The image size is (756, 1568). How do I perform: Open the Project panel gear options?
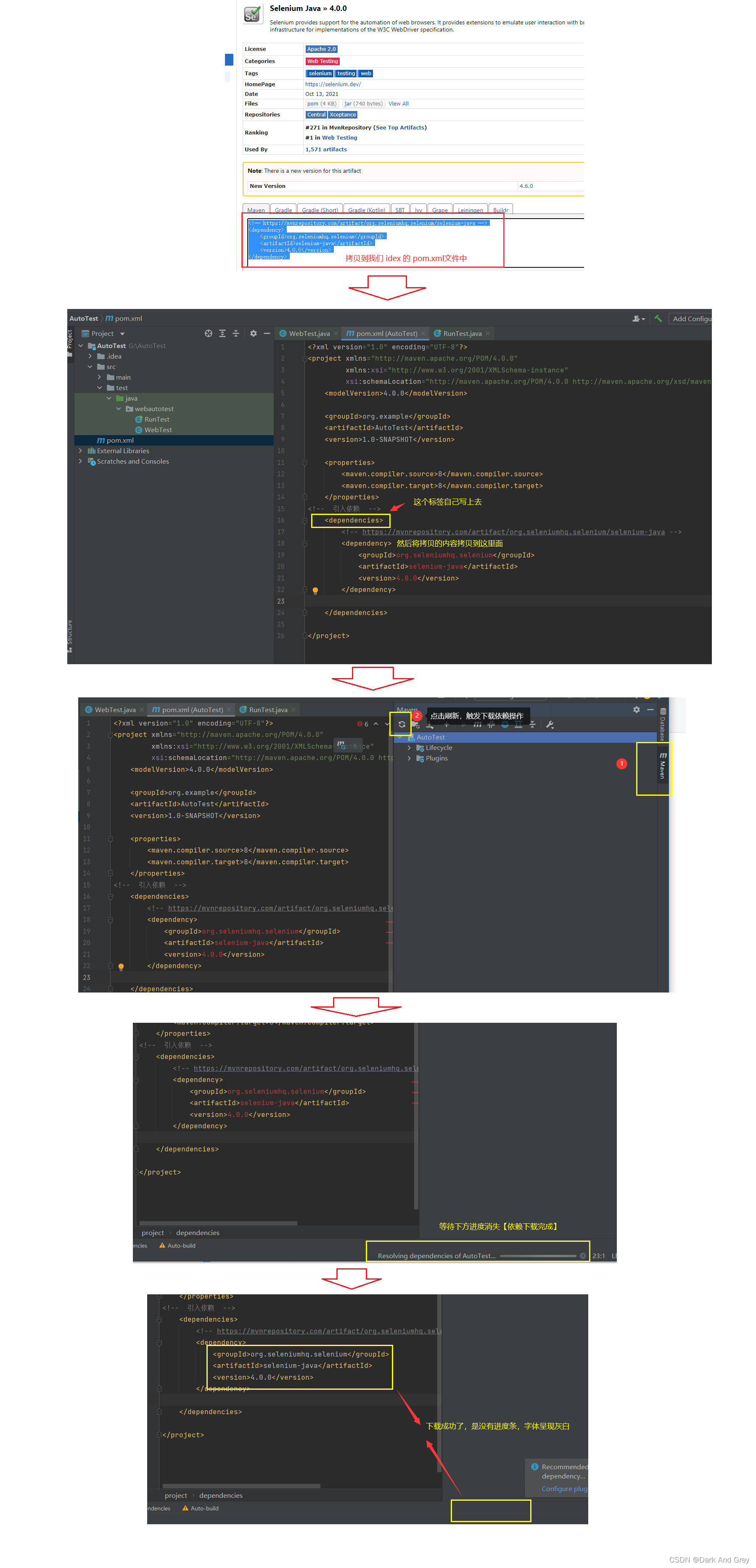pos(253,333)
